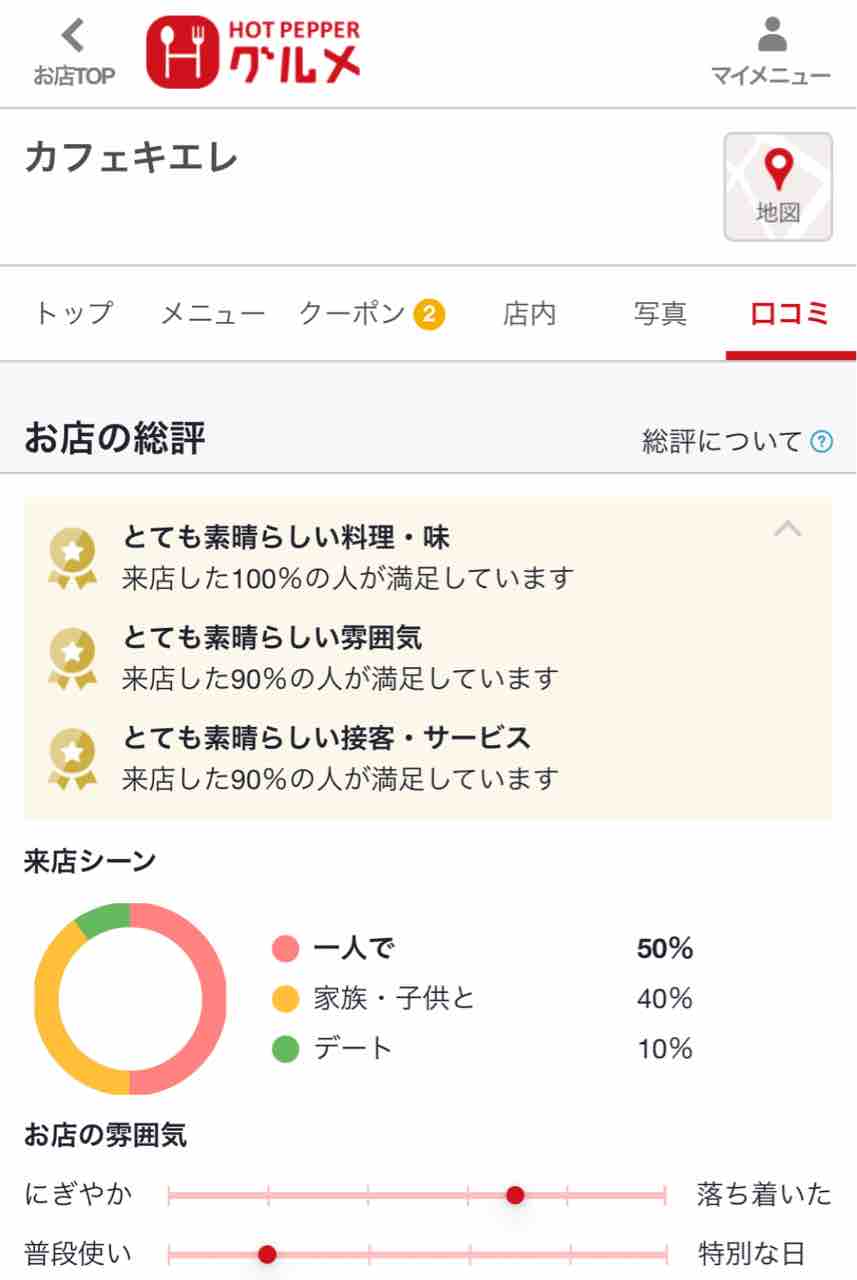Open the 地図 map pin button
Screen dimensions: 857x1280
click(778, 187)
